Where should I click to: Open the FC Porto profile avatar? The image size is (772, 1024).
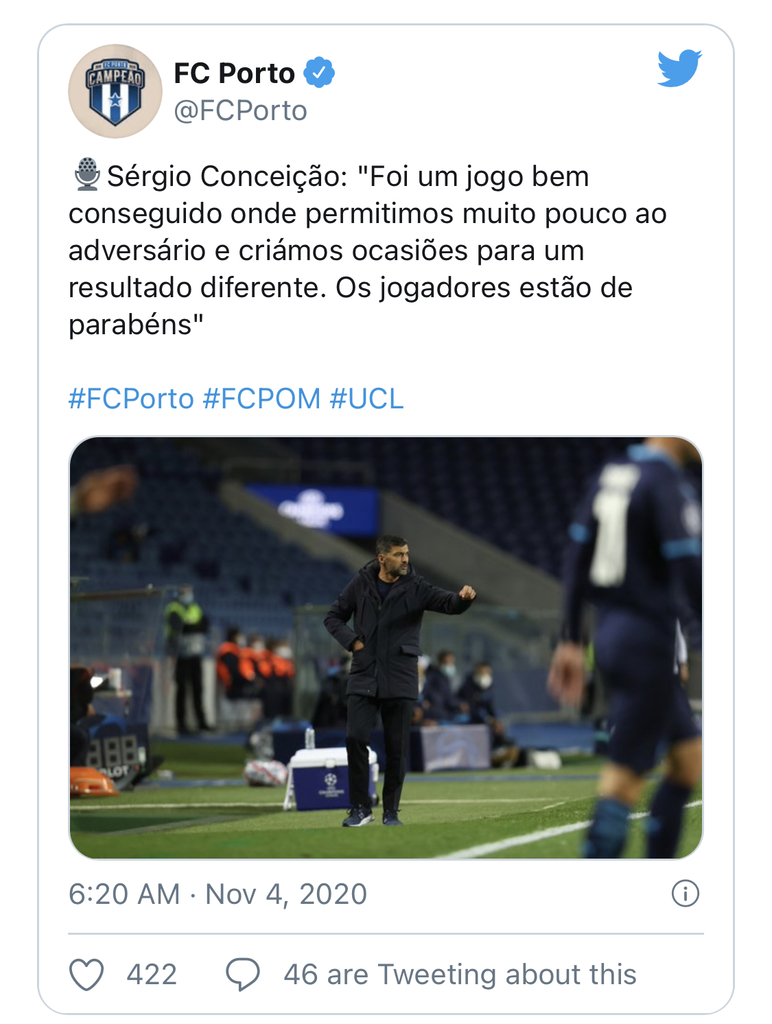pos(115,91)
